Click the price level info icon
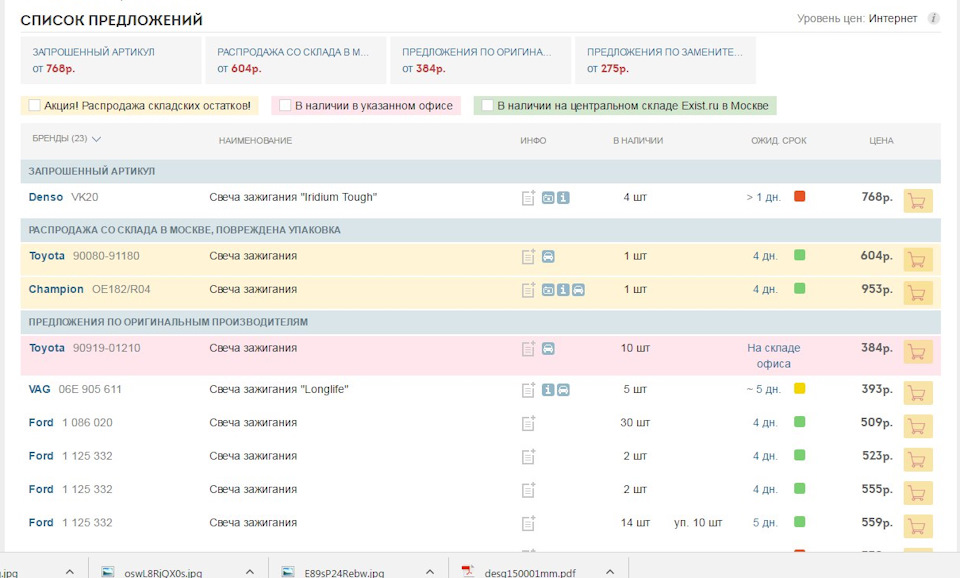This screenshot has height=578, width=960. (934, 18)
